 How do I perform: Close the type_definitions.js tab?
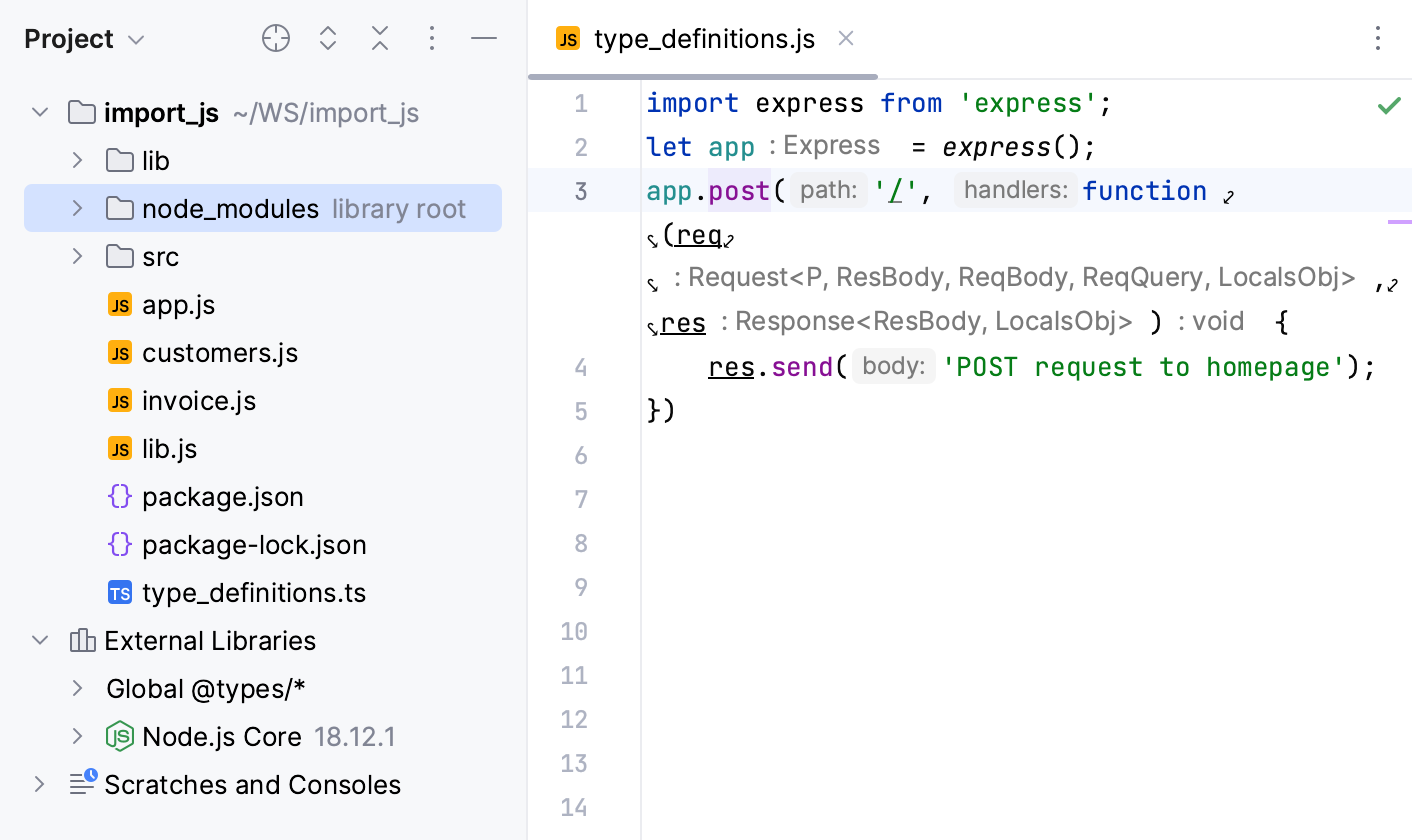point(845,38)
